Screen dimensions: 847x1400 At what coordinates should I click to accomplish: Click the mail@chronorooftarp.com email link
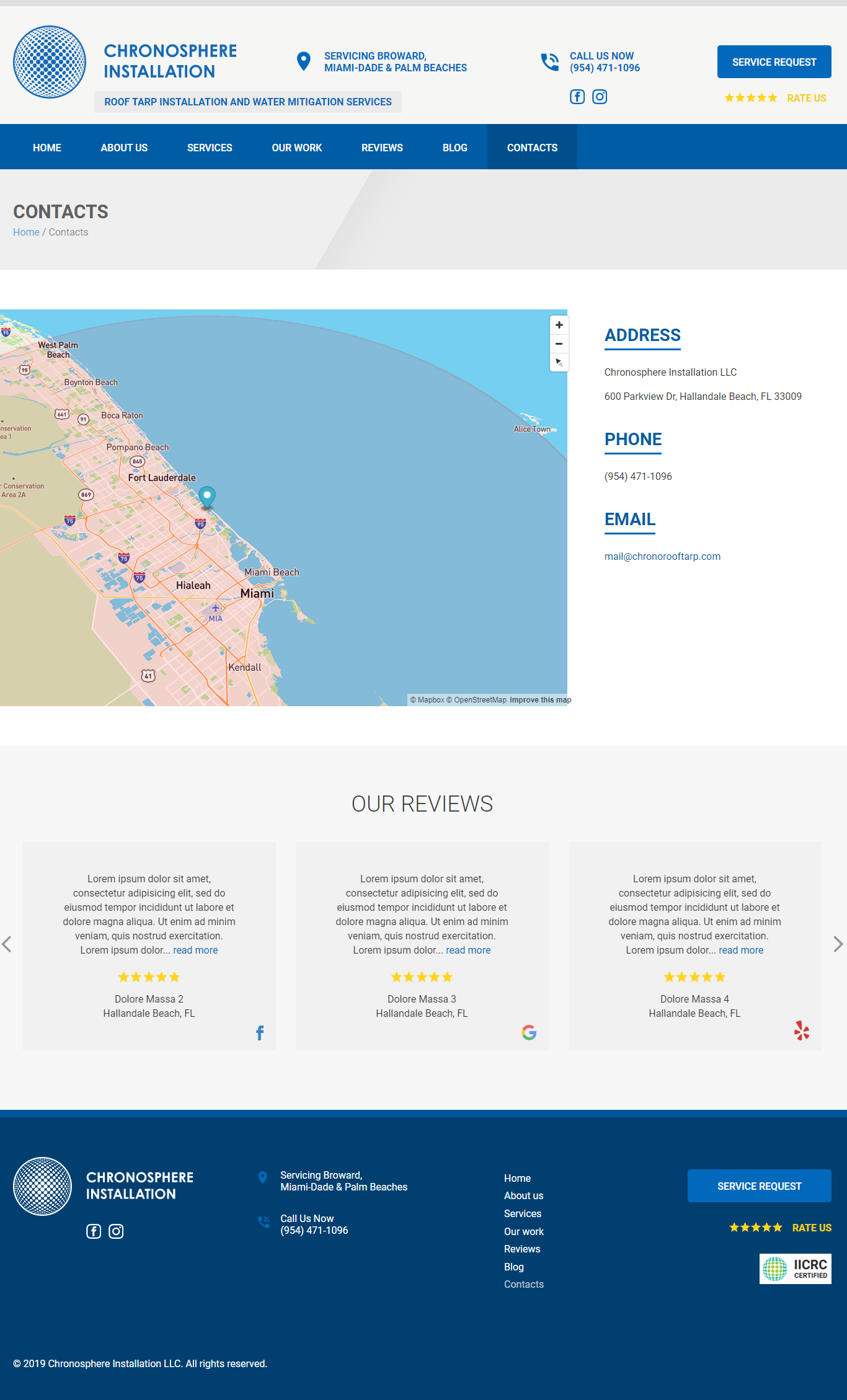point(662,556)
